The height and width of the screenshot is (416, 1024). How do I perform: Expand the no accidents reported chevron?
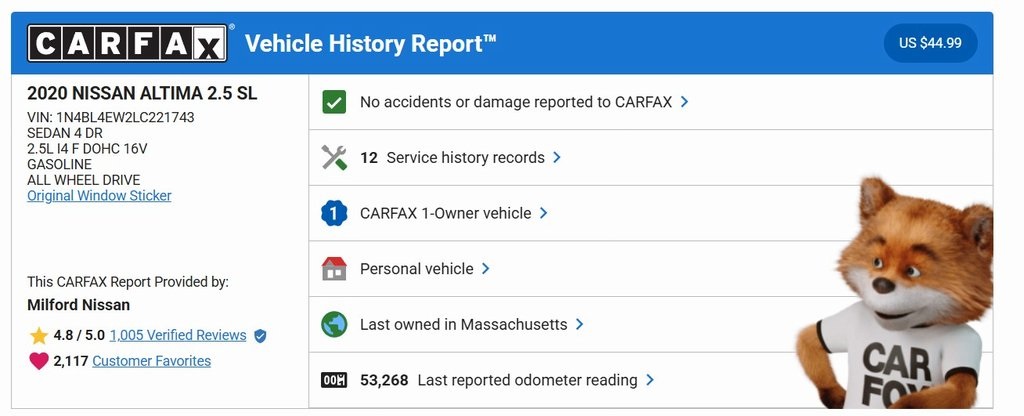point(684,102)
